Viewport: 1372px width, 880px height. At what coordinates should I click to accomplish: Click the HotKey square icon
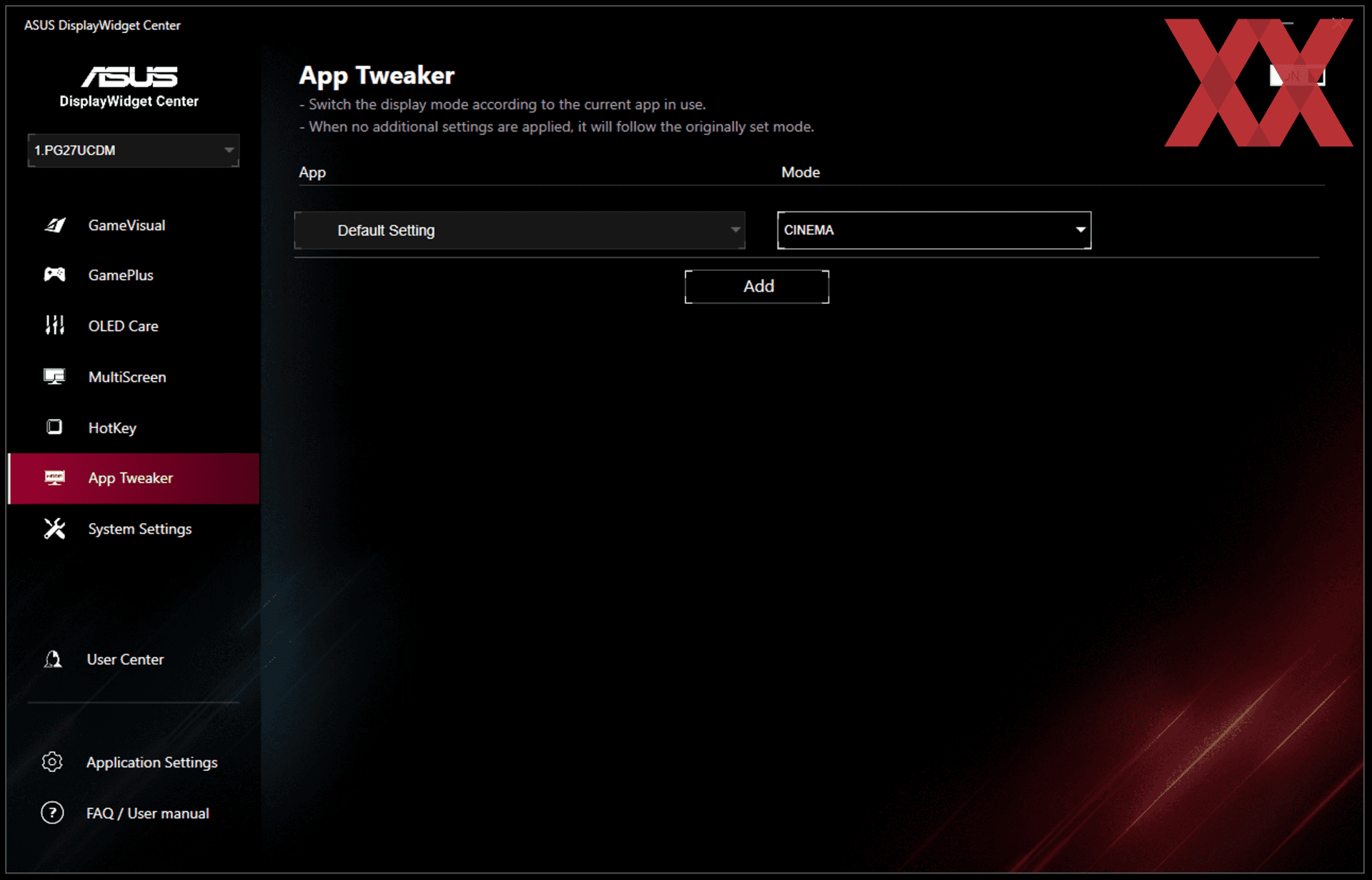(x=54, y=427)
